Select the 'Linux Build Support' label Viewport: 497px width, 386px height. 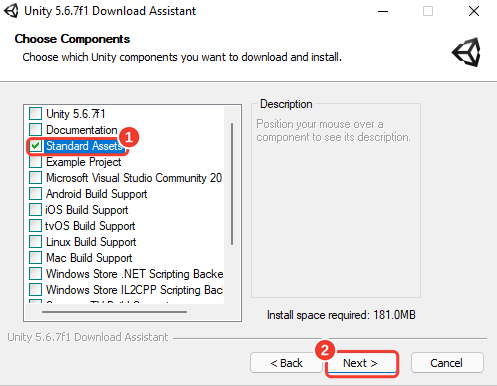pos(91,242)
